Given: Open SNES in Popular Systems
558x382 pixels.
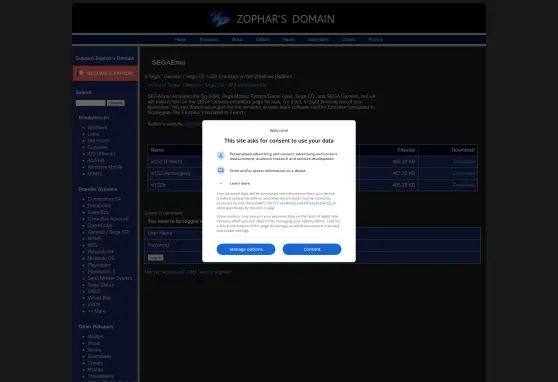Looking at the screenshot, I should click(94, 291).
